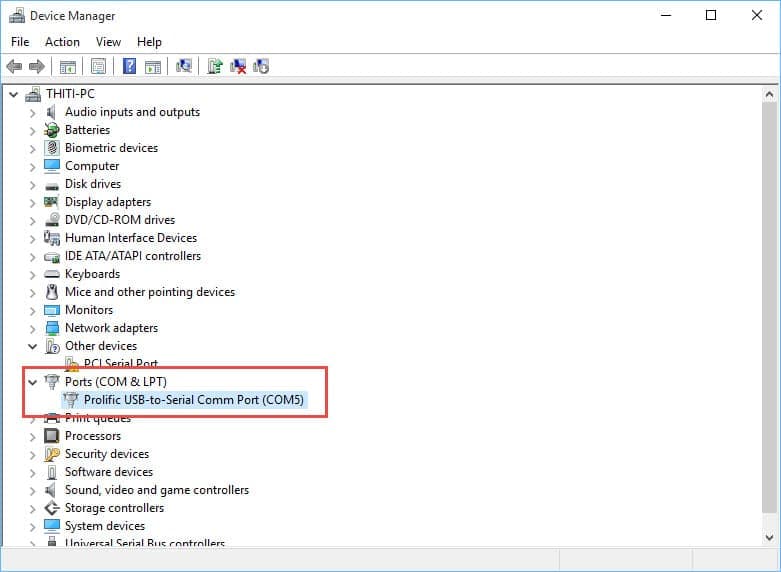Click the blue Help toolbar icon
This screenshot has width=781, height=572.
[129, 67]
